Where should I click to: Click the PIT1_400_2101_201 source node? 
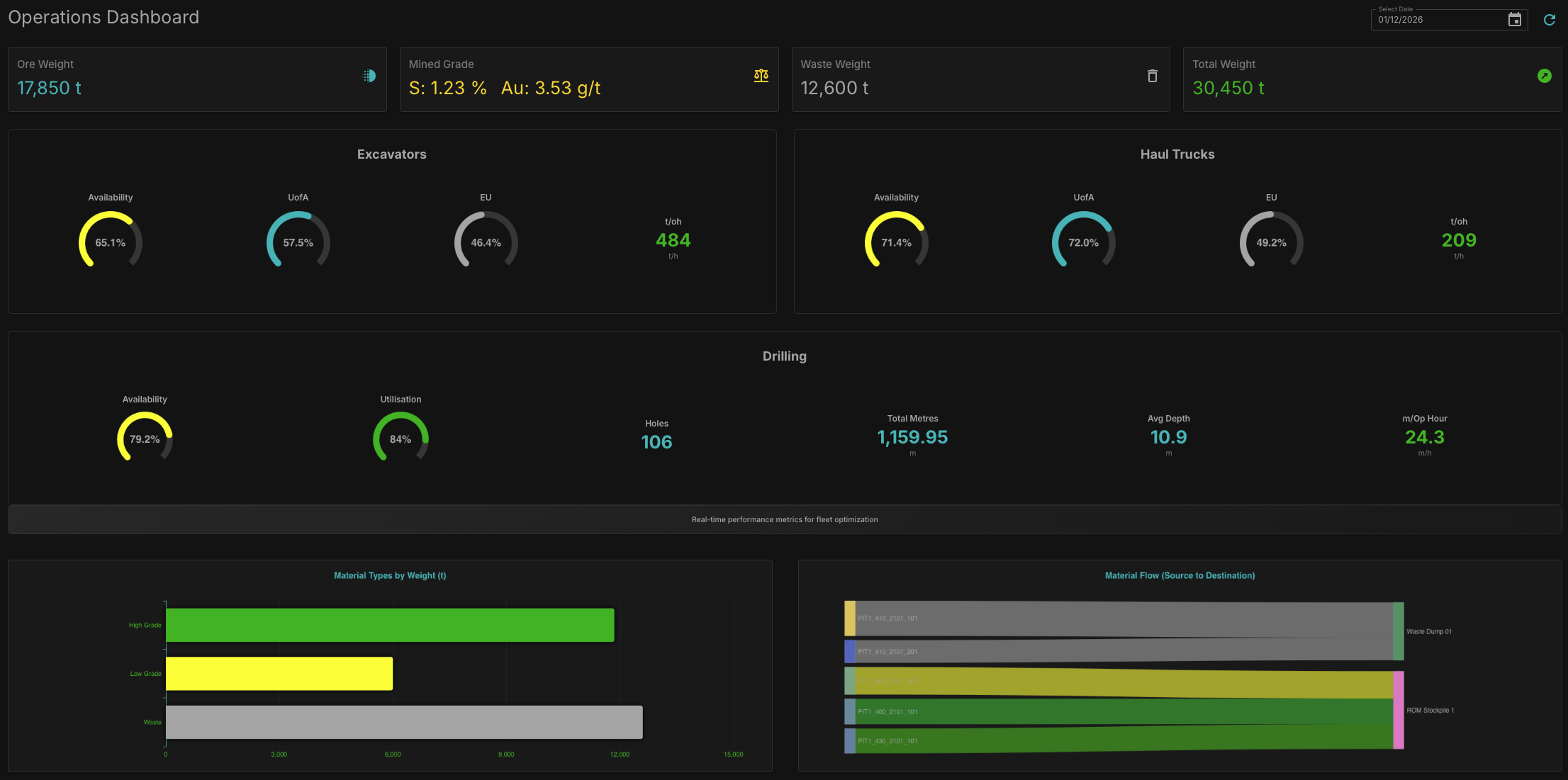[850, 681]
